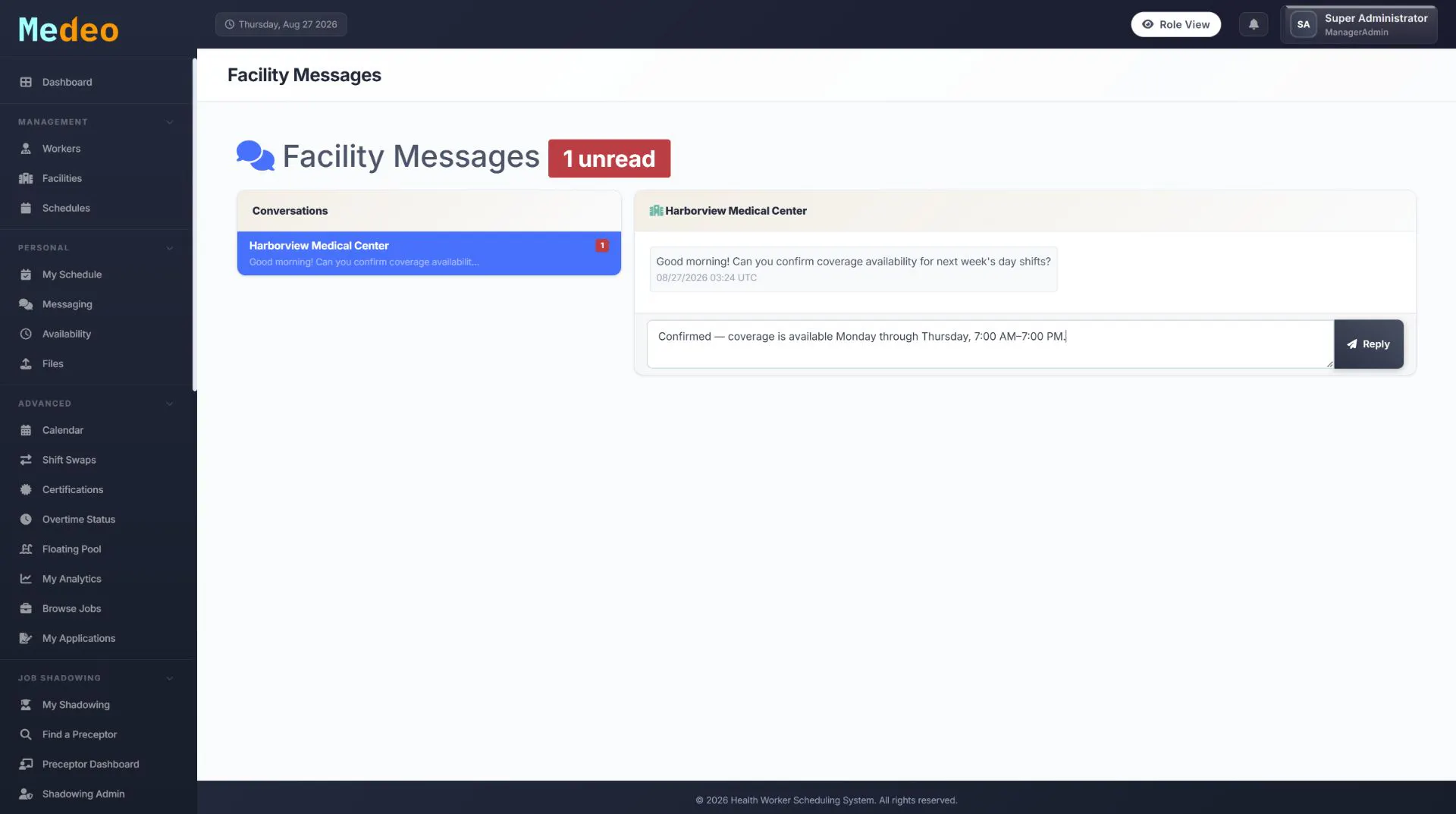
Task: Click the message timestamp 08/27/2026 03:24 UTC
Action: (706, 278)
